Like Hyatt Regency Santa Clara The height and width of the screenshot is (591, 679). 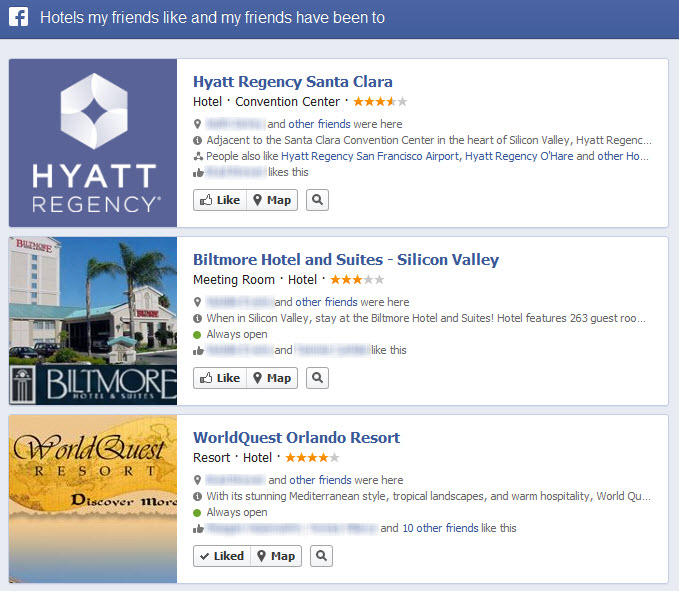pyautogui.click(x=220, y=200)
